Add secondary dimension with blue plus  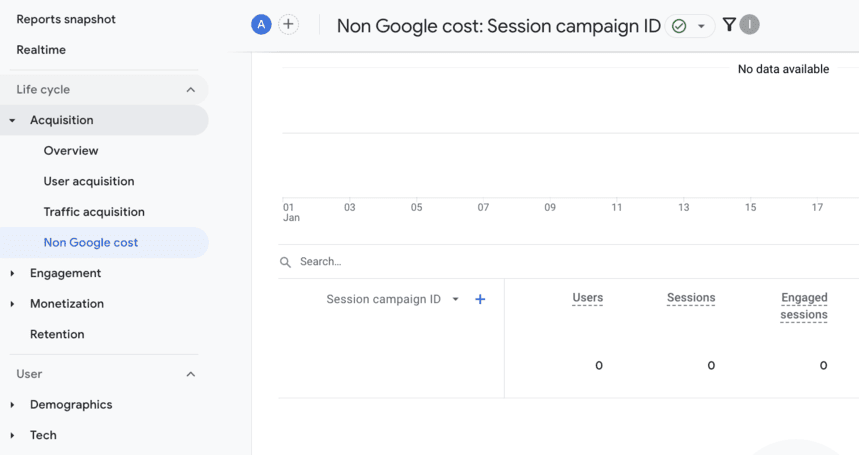480,299
